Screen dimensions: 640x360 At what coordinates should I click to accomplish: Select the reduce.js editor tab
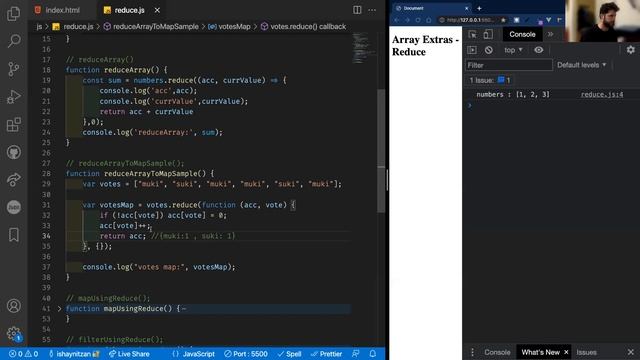(x=129, y=10)
